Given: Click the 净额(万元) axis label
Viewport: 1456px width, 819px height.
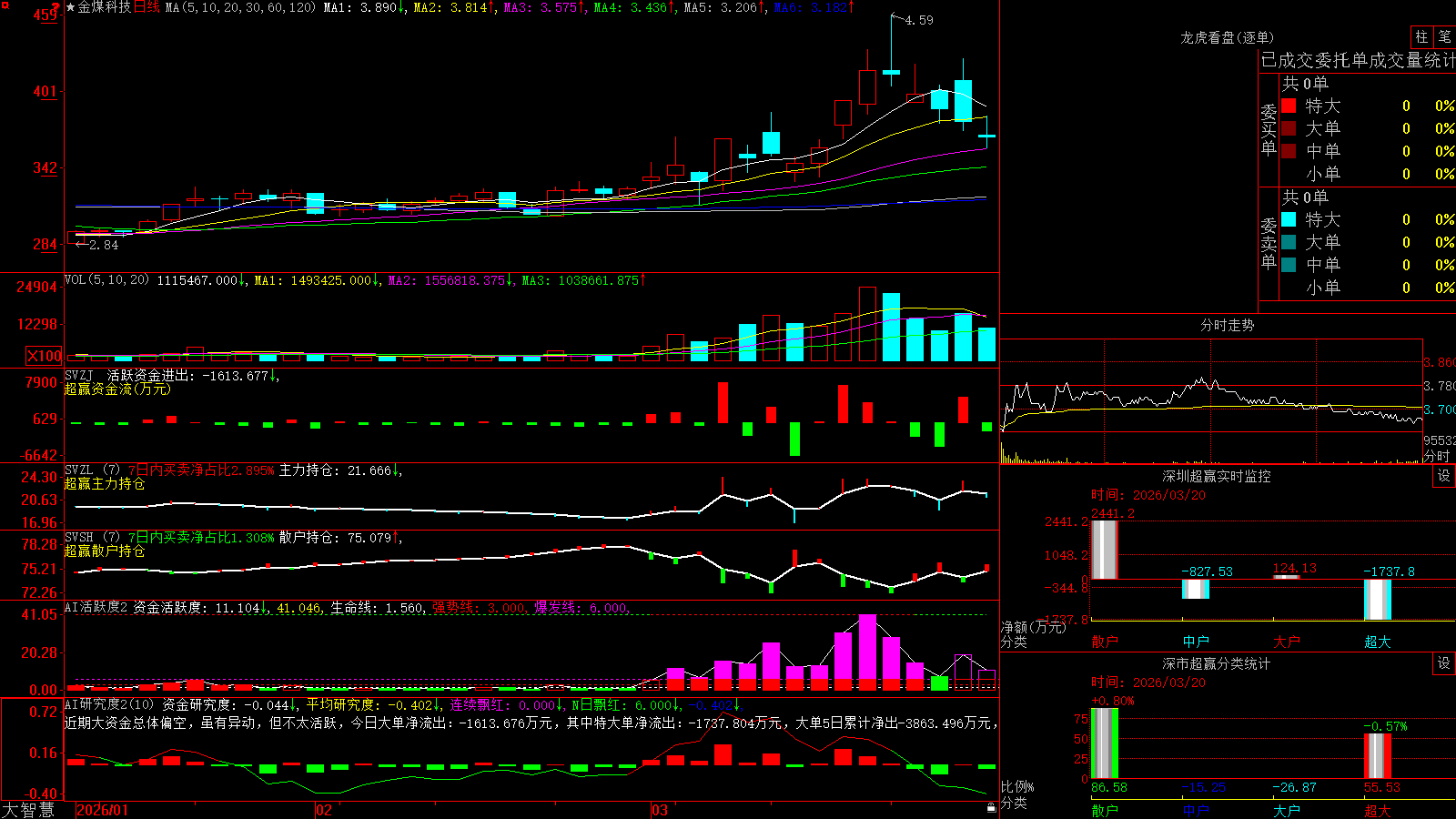Looking at the screenshot, I should click(1033, 627).
